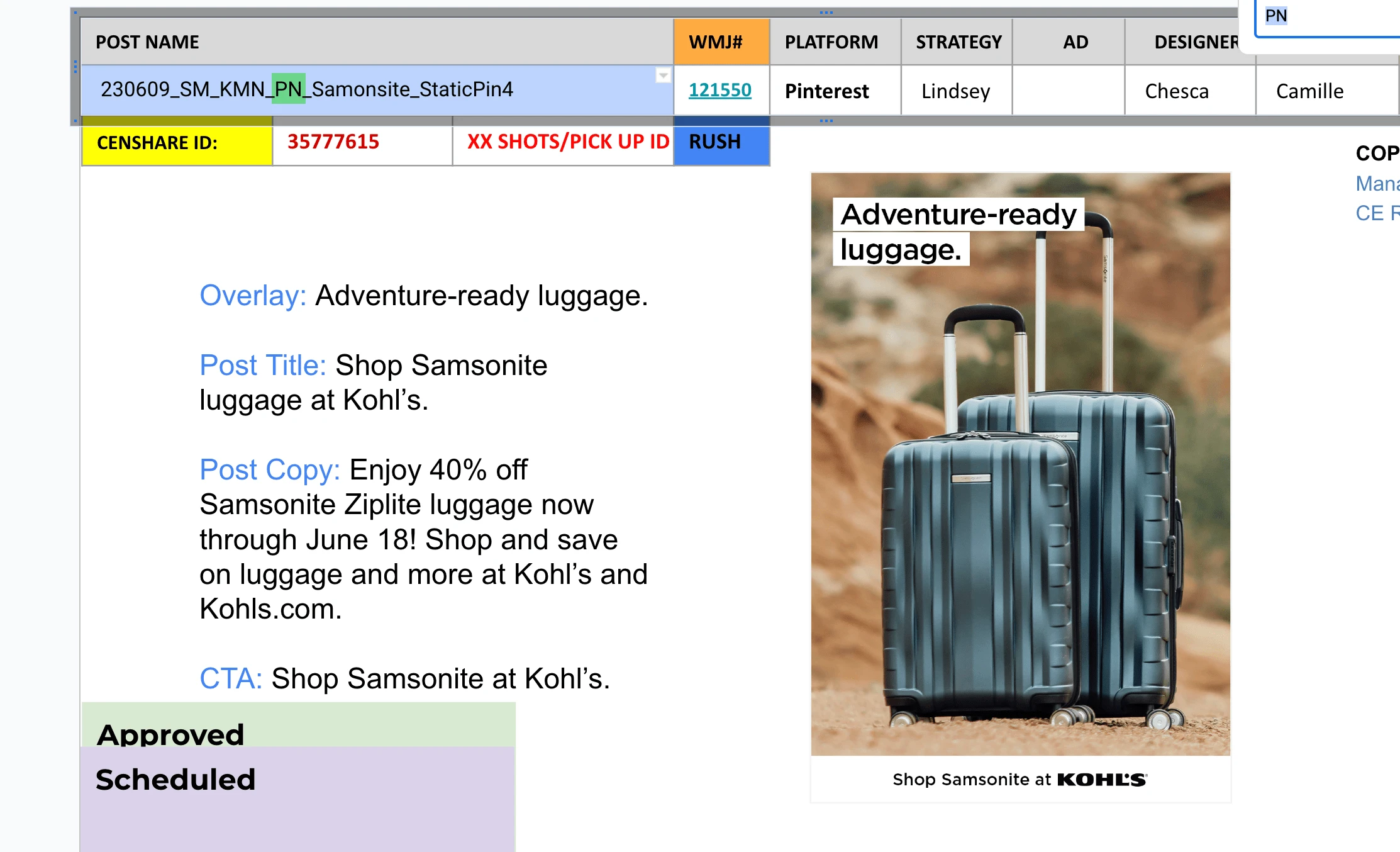This screenshot has height=852, width=1400.
Task: Click the Post Copy label text
Action: [x=270, y=469]
